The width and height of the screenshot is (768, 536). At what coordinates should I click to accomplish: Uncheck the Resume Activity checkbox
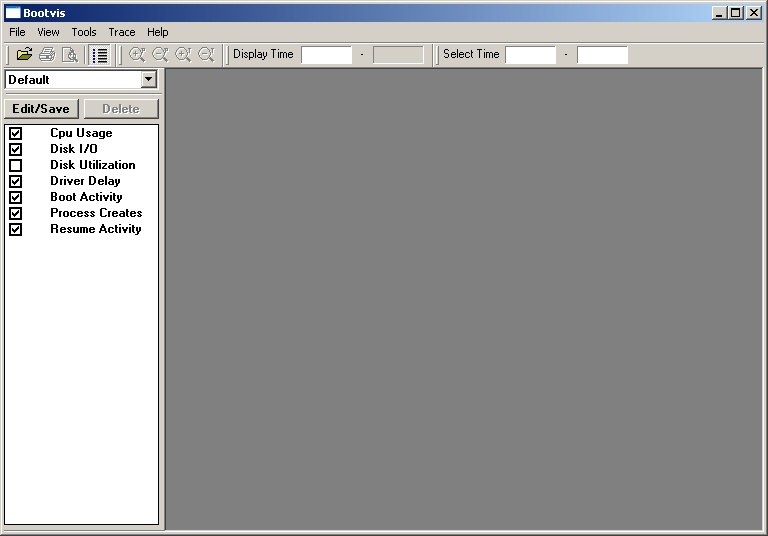coord(16,229)
